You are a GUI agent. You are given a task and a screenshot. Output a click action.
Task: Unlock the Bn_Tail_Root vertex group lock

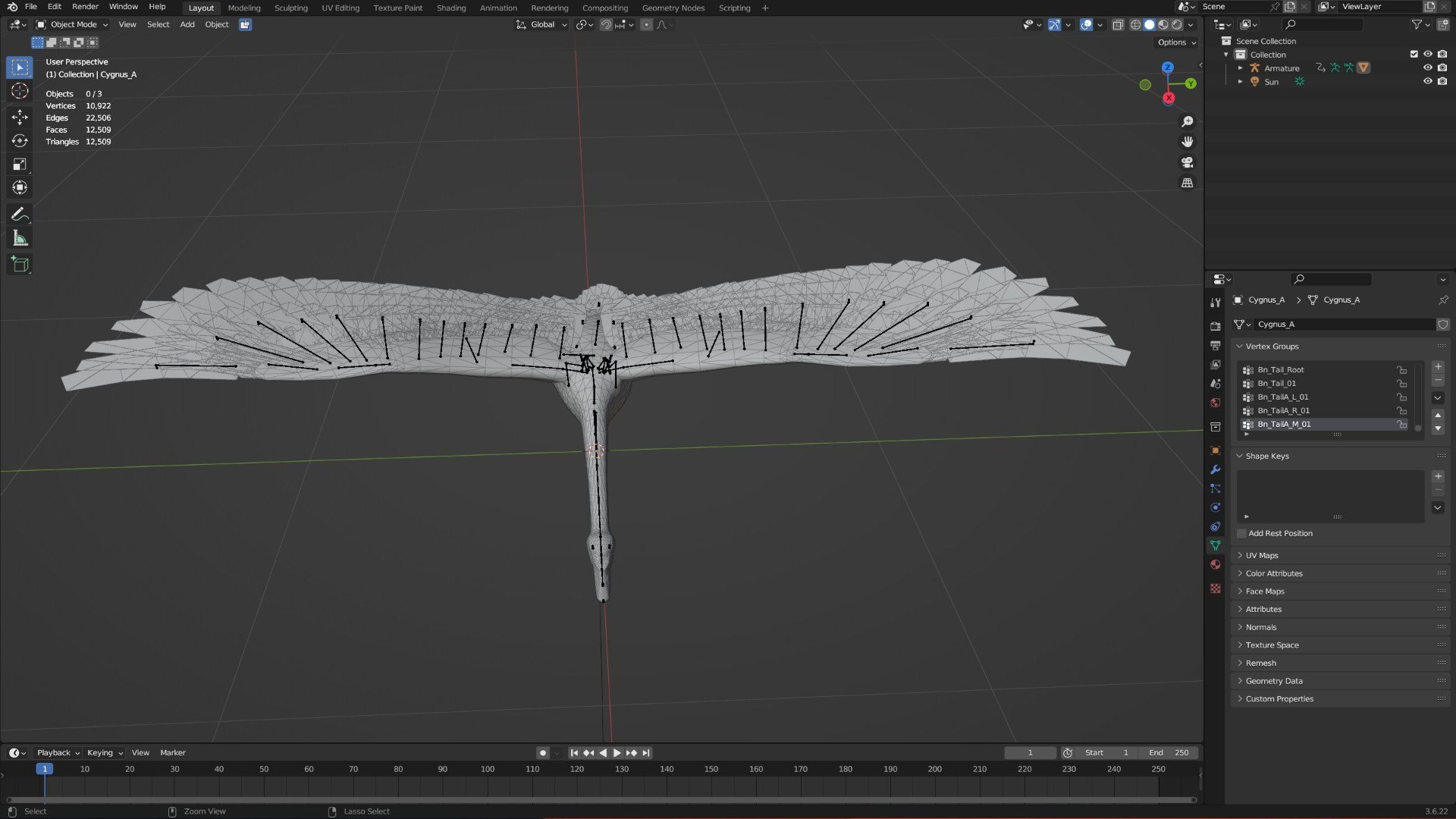(1402, 370)
